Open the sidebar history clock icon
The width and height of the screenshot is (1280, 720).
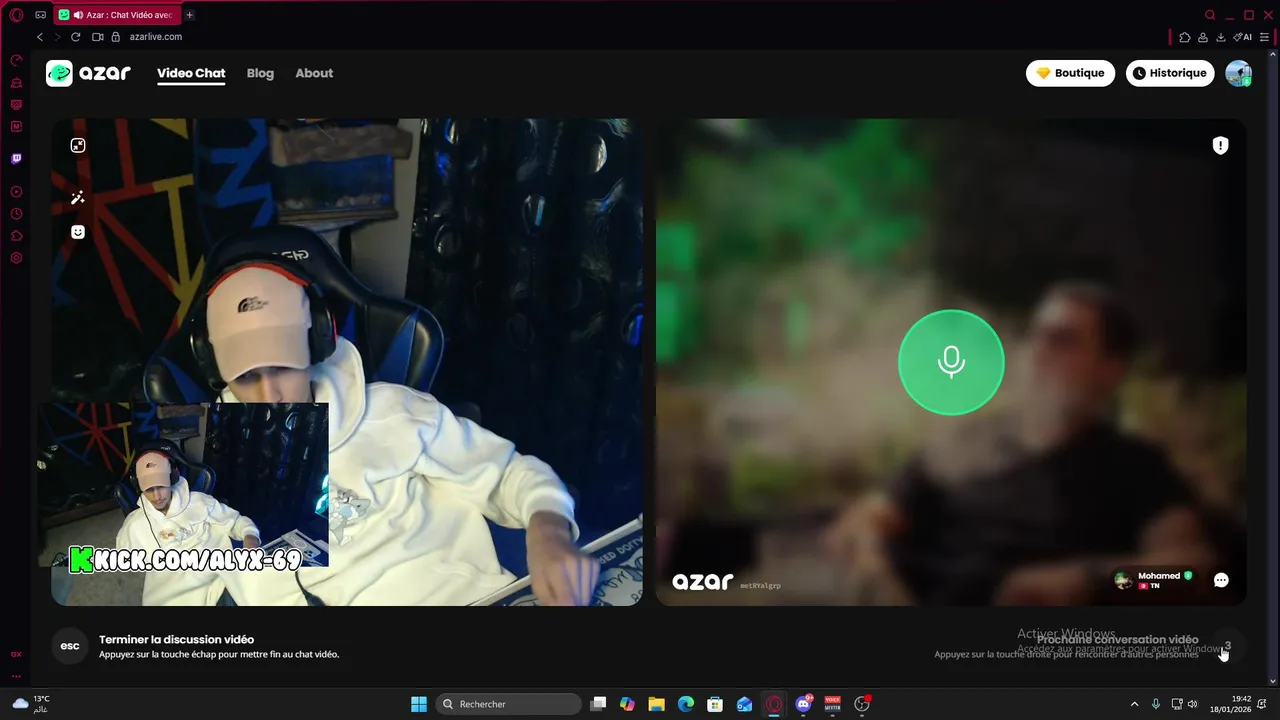click(x=16, y=214)
